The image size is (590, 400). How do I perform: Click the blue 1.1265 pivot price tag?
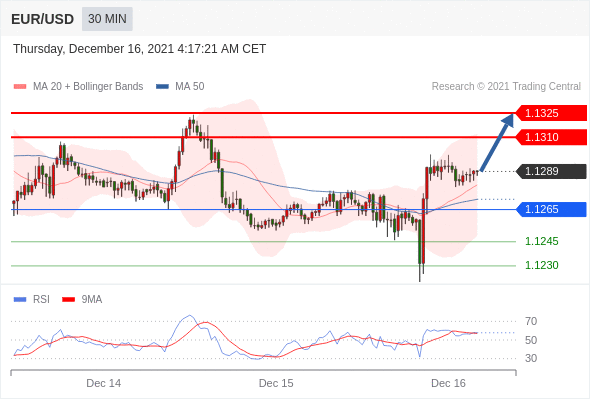coord(551,210)
